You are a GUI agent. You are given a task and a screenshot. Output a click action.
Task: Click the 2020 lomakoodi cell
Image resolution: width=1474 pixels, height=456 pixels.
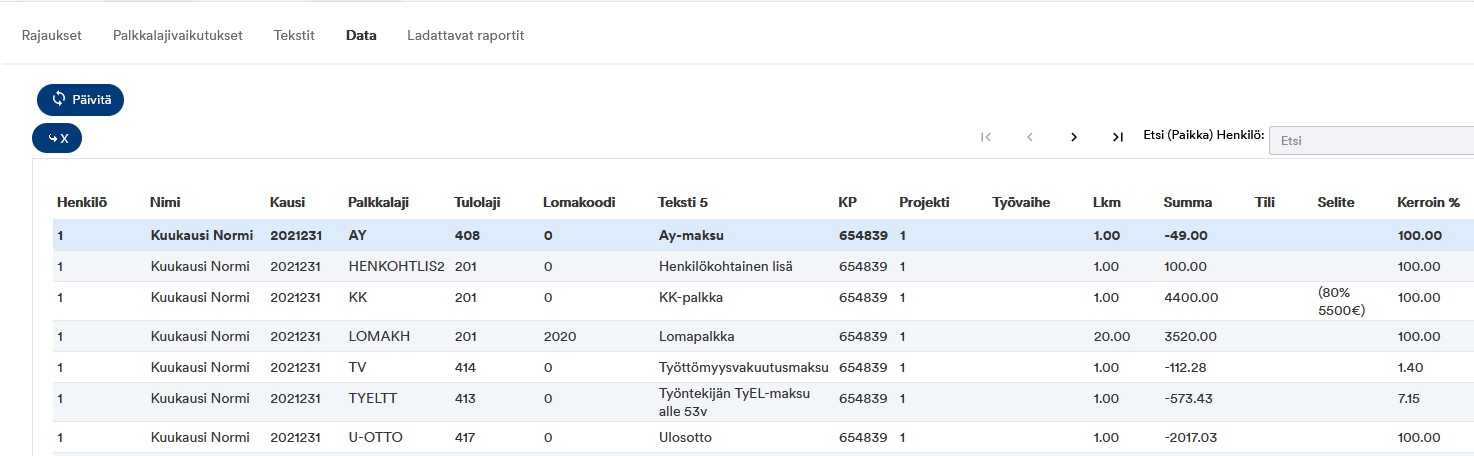pos(560,336)
